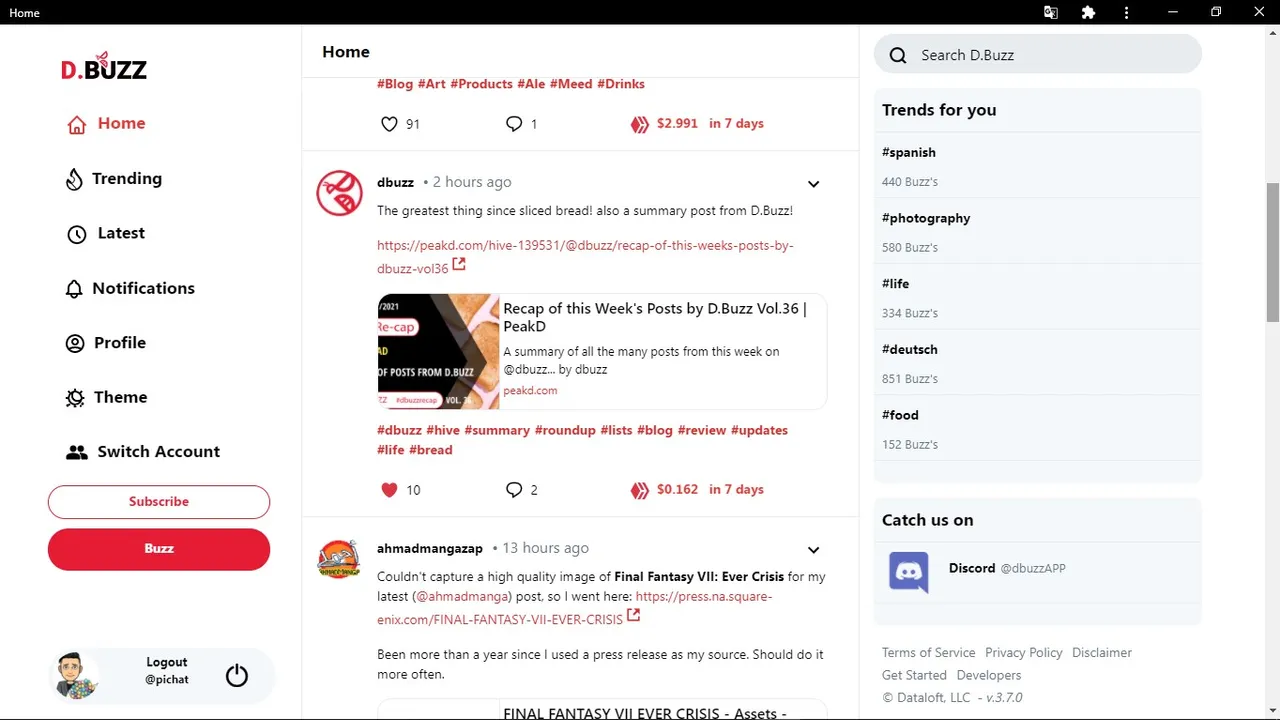This screenshot has height=720, width=1280.
Task: Open the three-dot menu in title bar
Action: pos(1126,13)
